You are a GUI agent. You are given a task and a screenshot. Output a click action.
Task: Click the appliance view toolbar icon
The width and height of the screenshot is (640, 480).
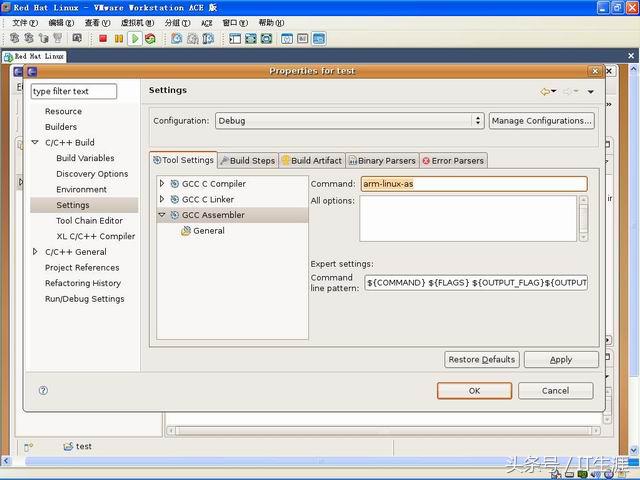302,39
